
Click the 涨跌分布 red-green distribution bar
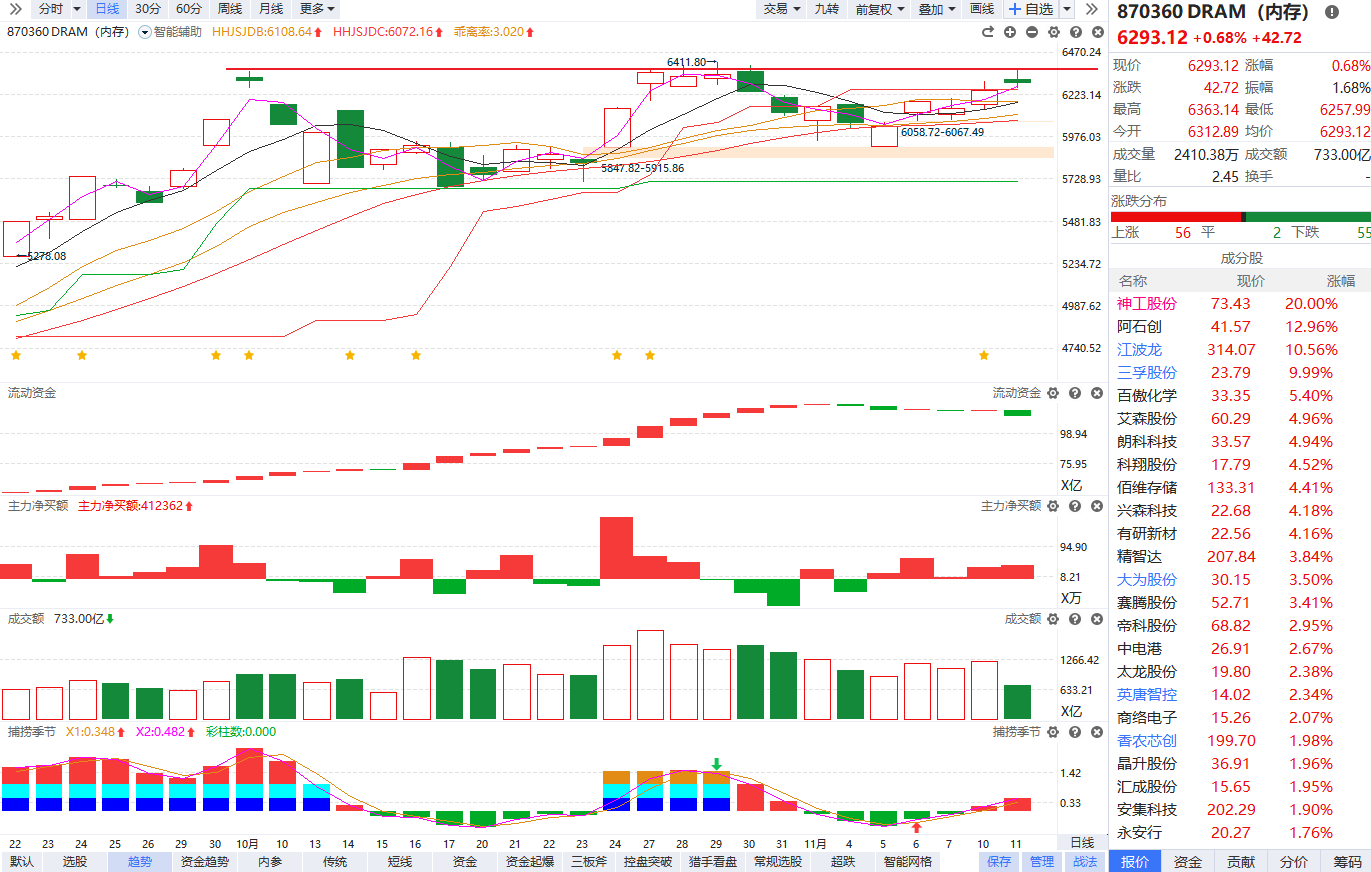click(1240, 217)
